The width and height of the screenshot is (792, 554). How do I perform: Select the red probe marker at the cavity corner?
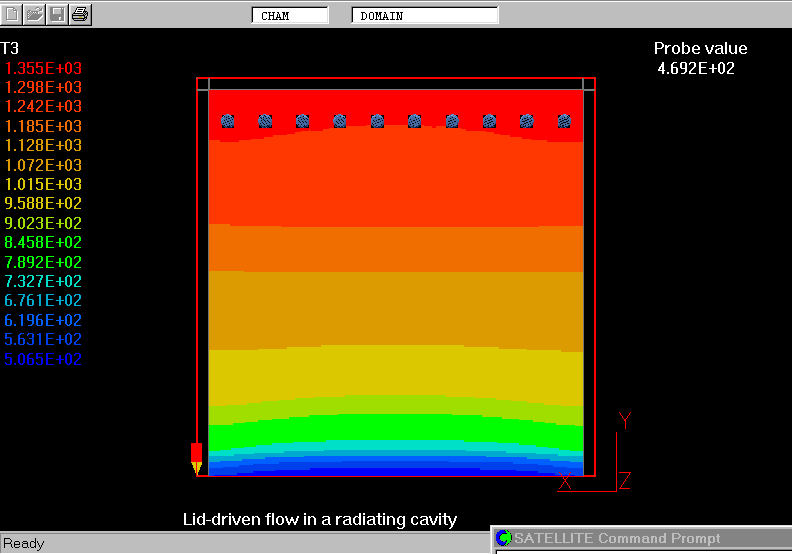click(x=196, y=457)
